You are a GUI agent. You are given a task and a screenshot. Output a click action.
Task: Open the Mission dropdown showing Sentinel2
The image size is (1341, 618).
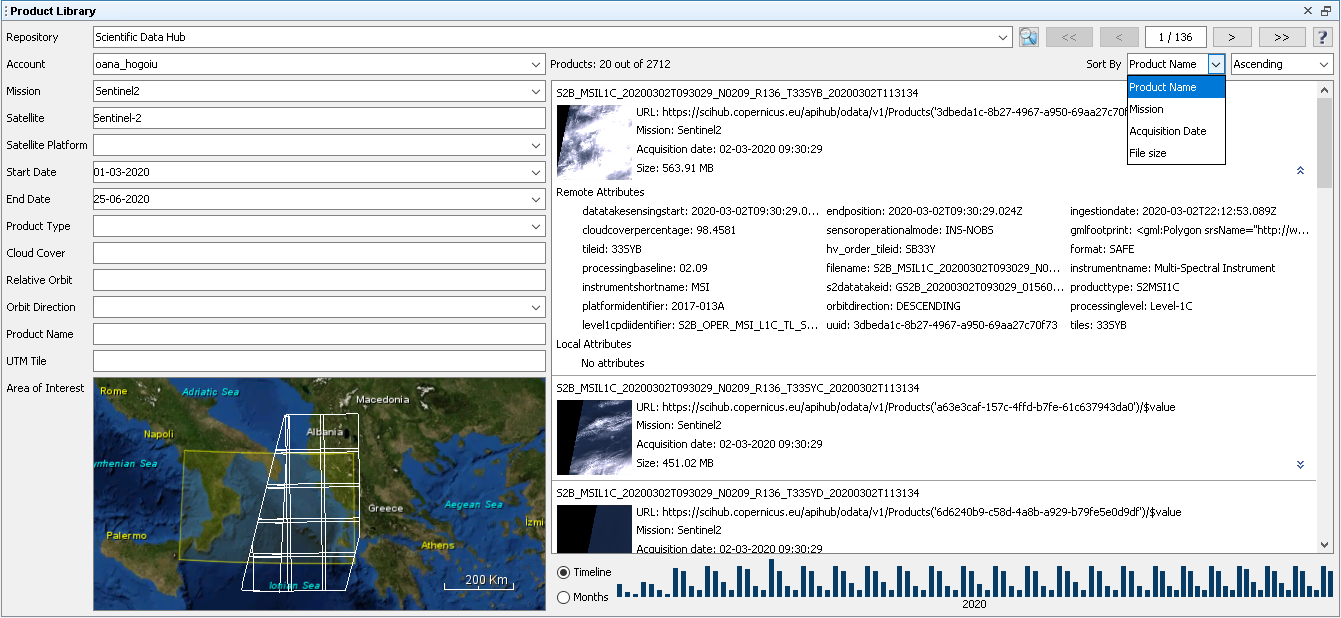point(319,91)
